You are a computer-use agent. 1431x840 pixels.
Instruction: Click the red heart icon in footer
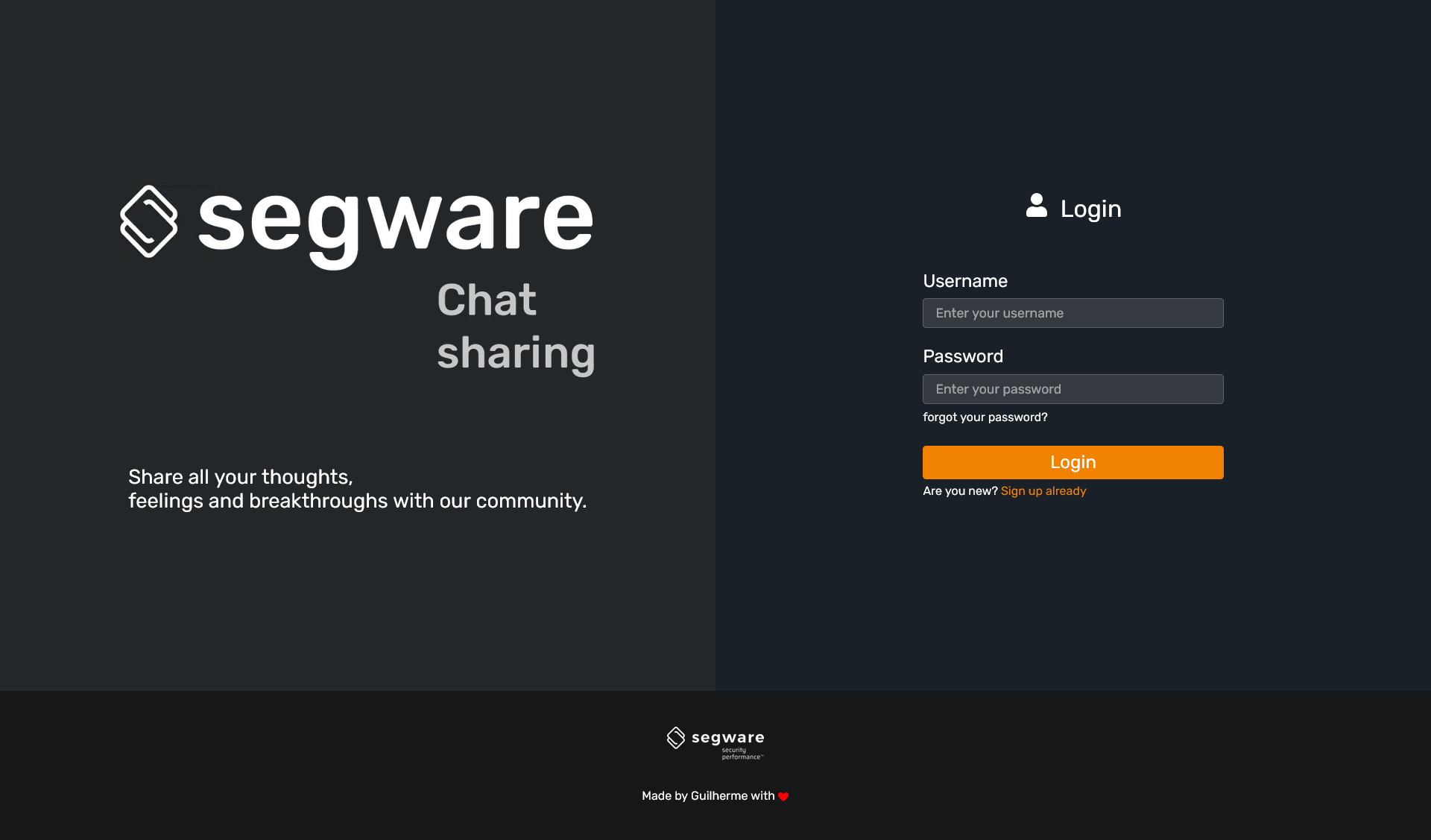(x=783, y=797)
